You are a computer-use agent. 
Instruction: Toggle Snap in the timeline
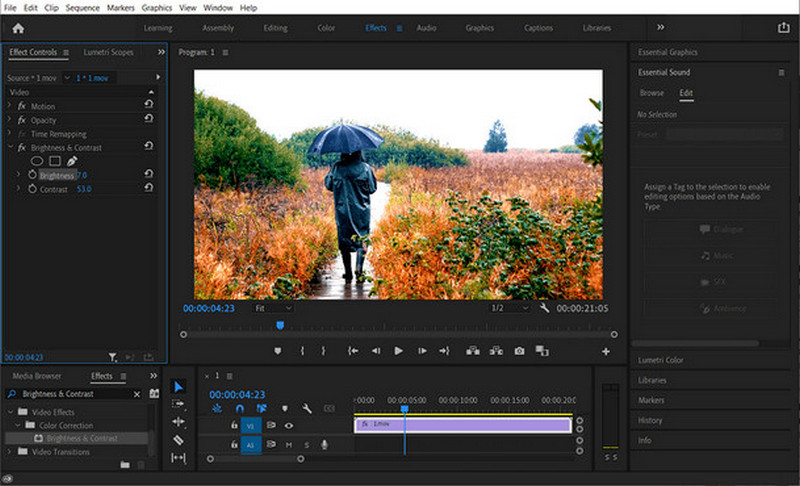pyautogui.click(x=239, y=408)
